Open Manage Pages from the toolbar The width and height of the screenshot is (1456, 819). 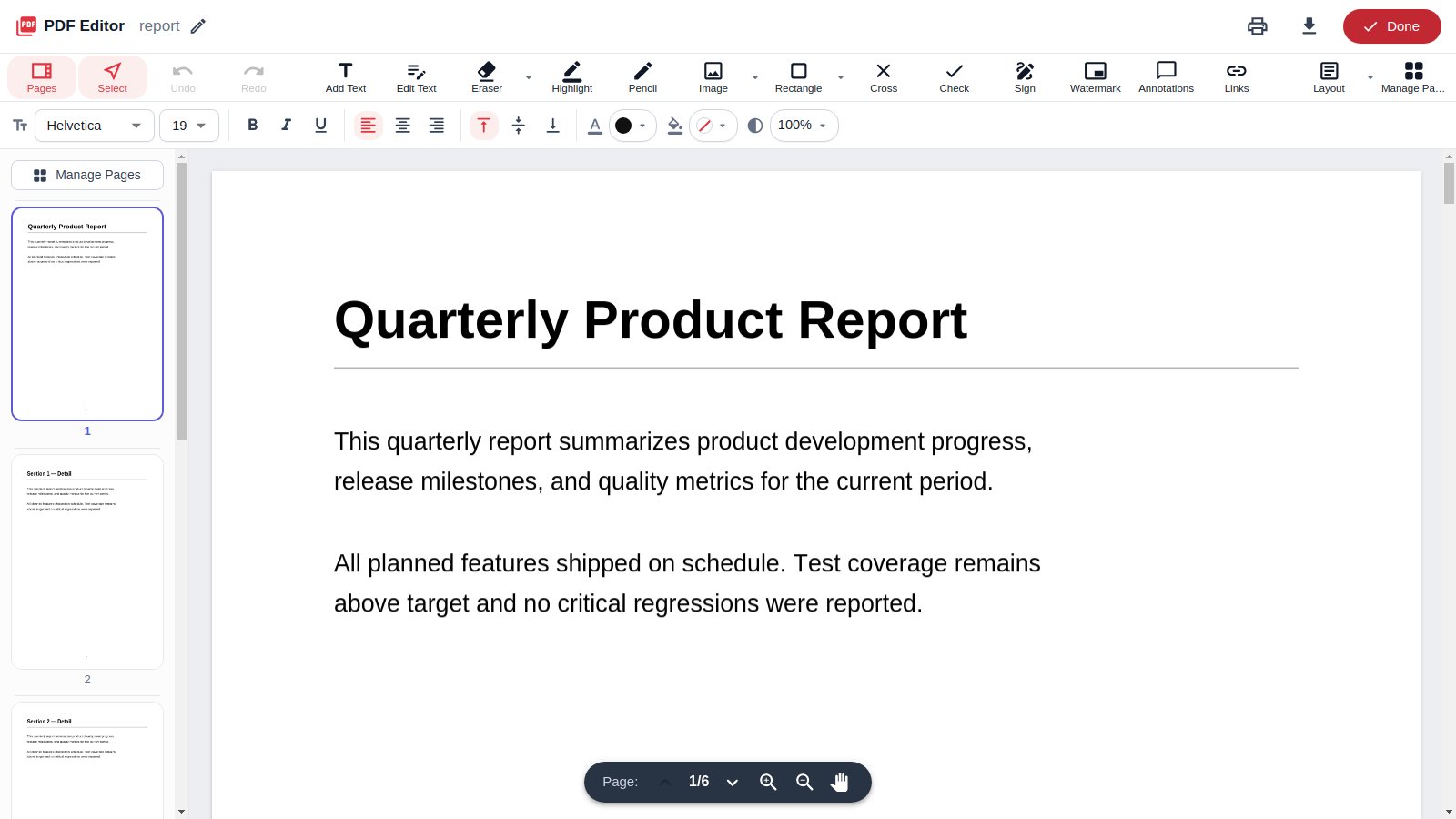click(x=1413, y=77)
